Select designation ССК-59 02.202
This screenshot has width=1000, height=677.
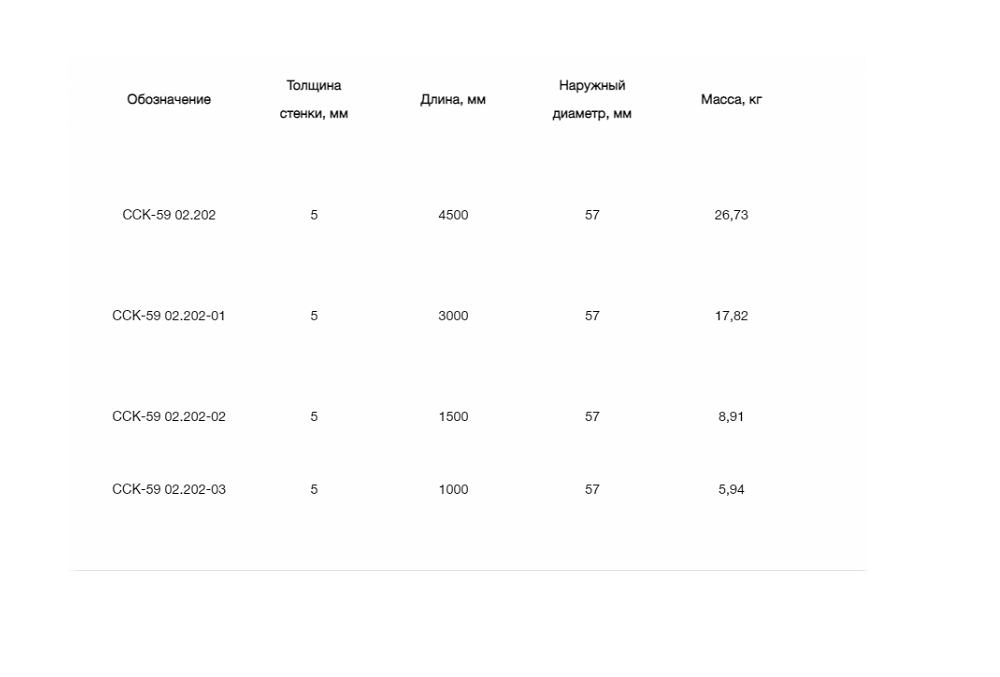[169, 215]
